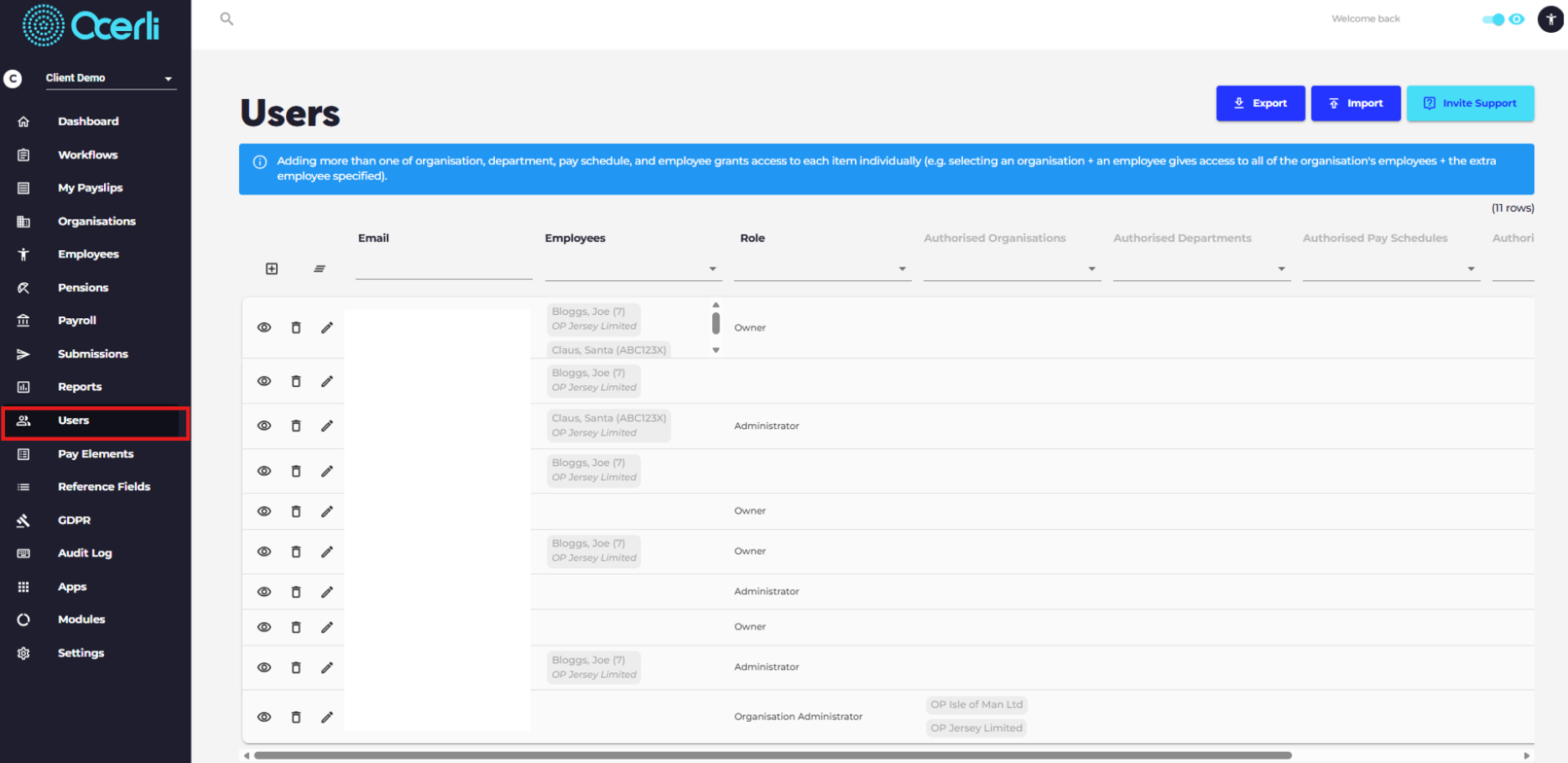
Task: Click the employees cell scrollbar in first row
Action: (716, 323)
